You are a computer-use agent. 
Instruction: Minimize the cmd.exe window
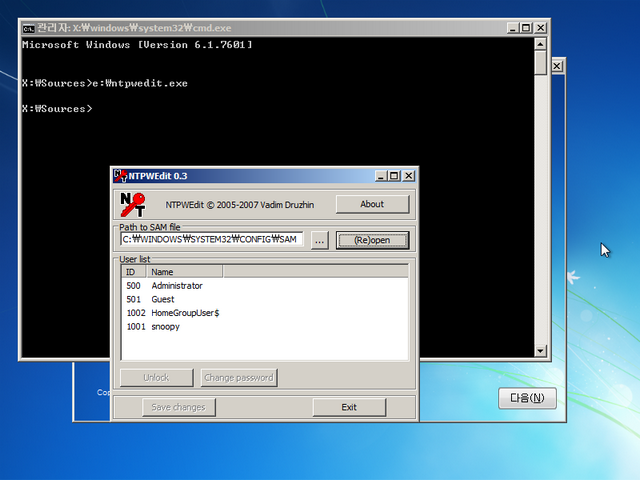coord(513,28)
